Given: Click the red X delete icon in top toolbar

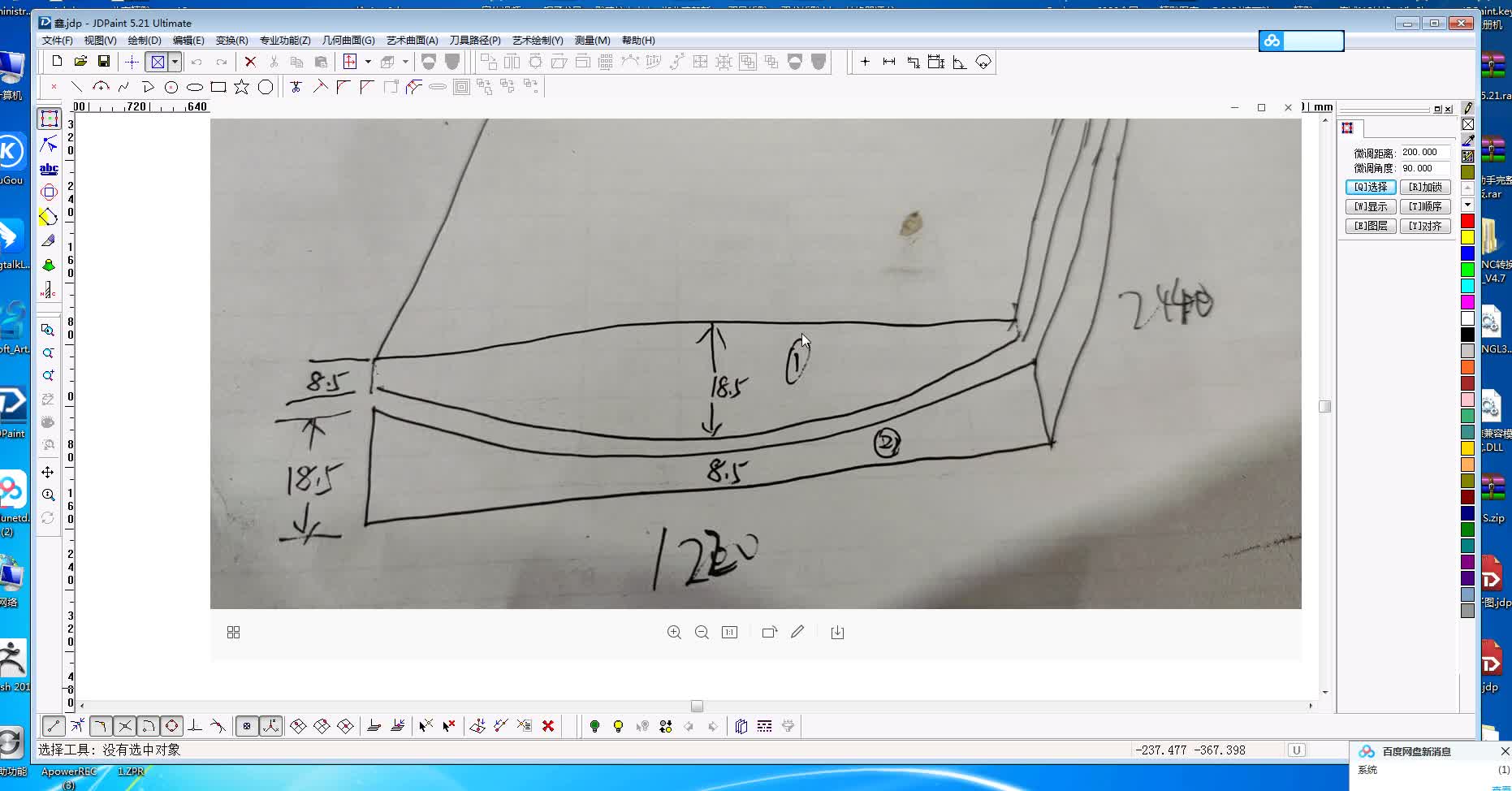Looking at the screenshot, I should (250, 62).
